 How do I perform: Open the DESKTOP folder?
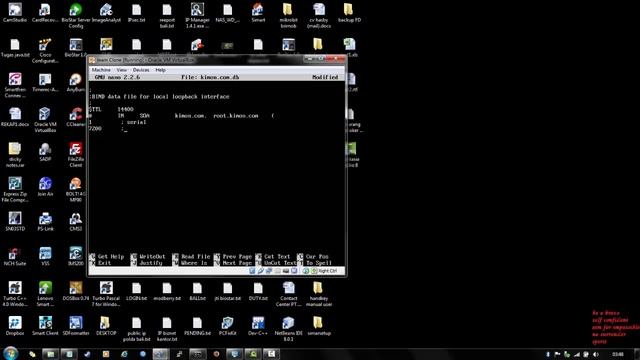[x=106, y=326]
